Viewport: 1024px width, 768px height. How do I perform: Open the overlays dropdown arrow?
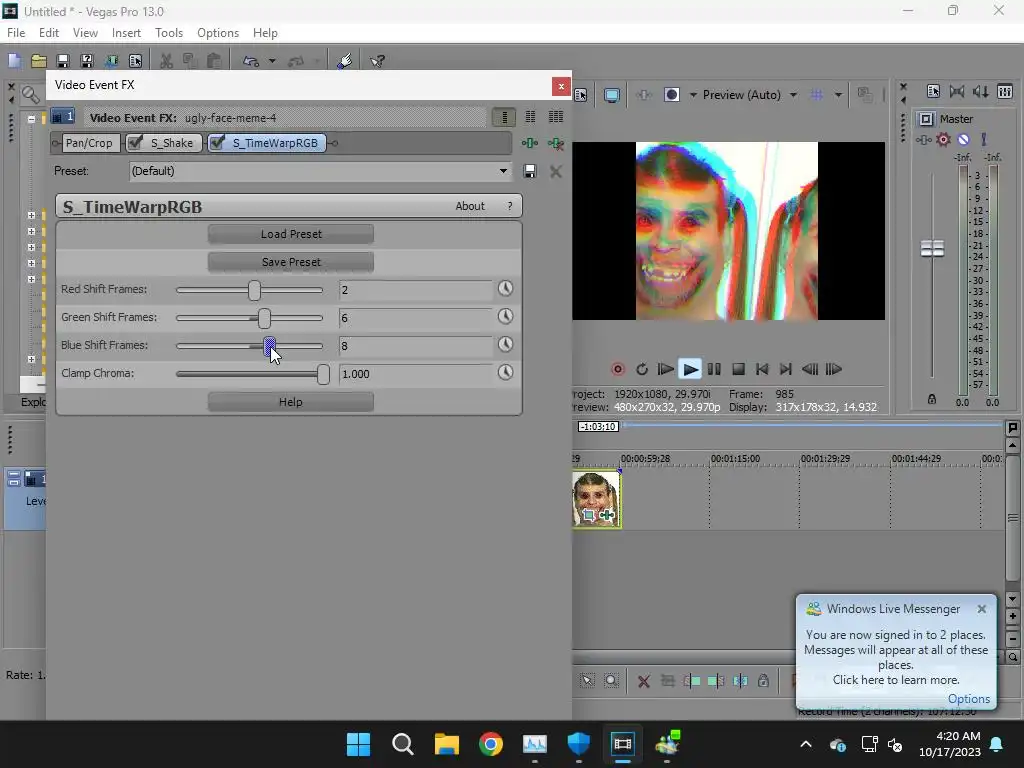point(838,95)
